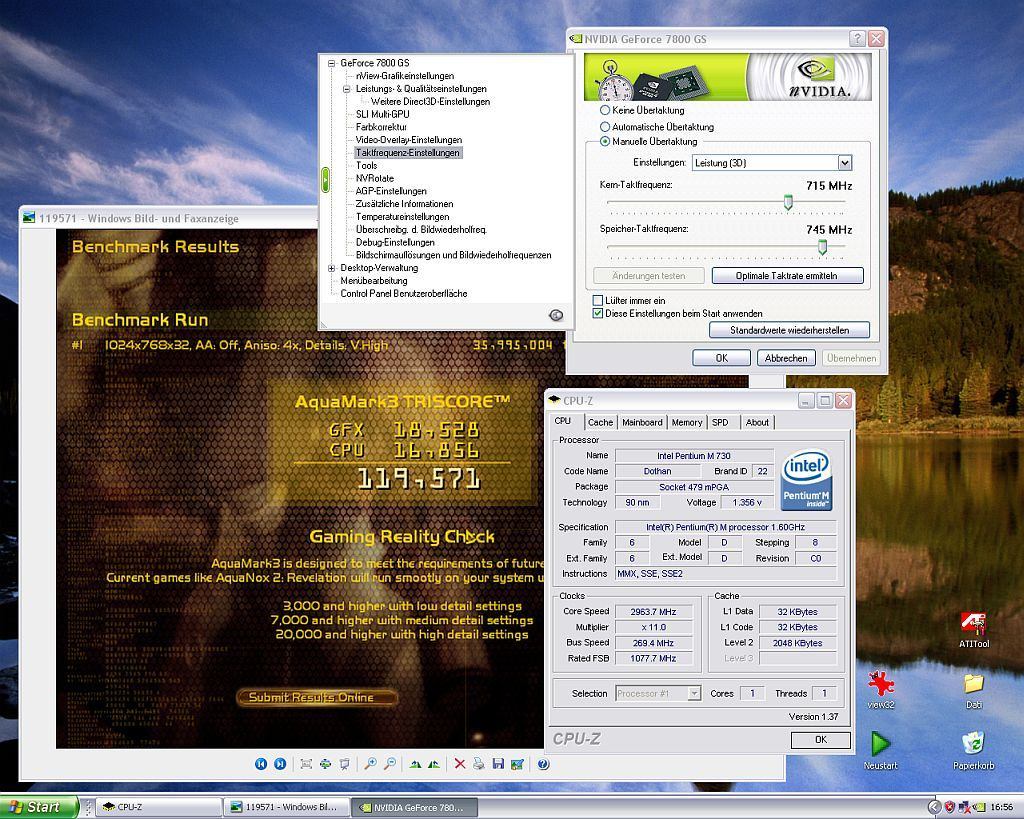
Task: Select the Papierkorb recycle bin icon
Action: click(x=973, y=750)
